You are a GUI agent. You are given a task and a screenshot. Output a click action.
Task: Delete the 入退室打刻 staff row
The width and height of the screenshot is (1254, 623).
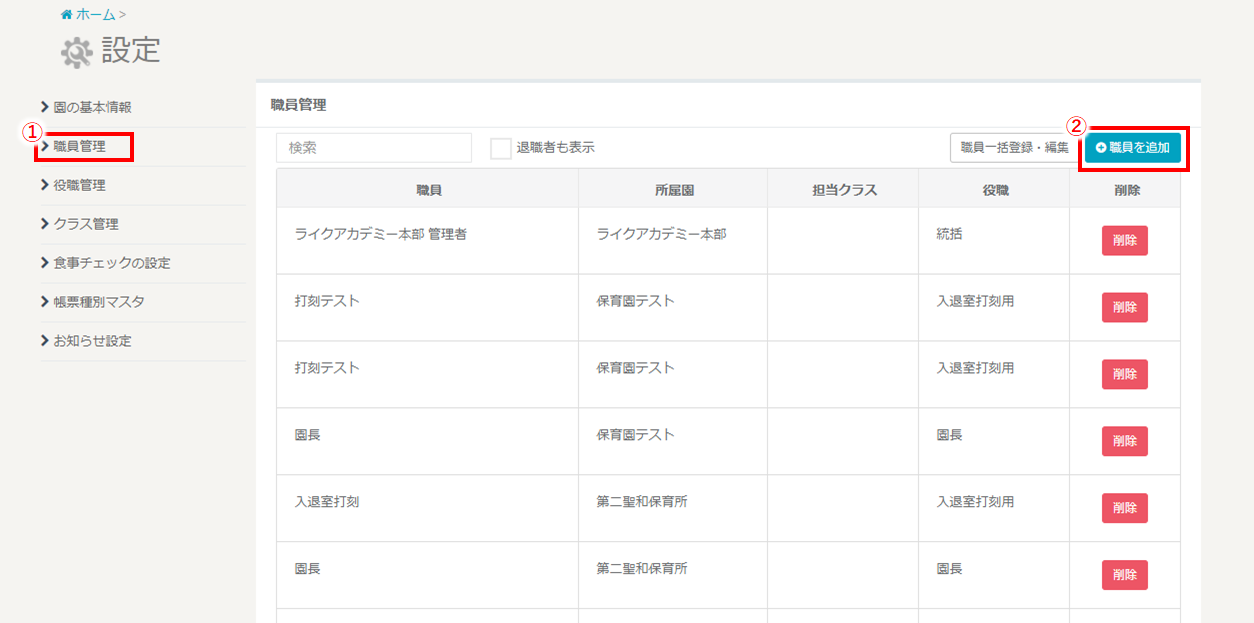(x=1124, y=508)
